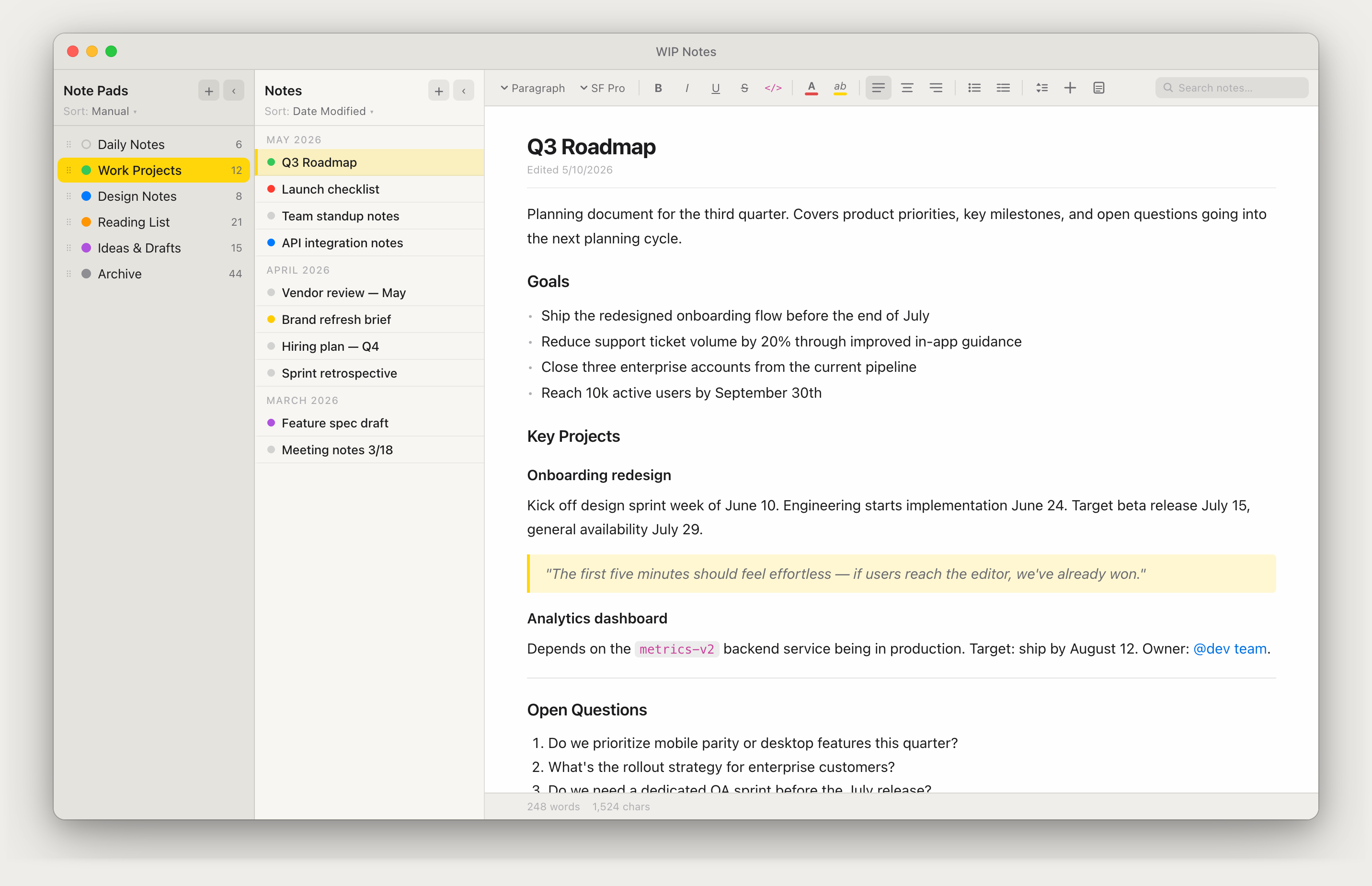Open the Launch checklist note
1372x886 pixels.
[370, 189]
